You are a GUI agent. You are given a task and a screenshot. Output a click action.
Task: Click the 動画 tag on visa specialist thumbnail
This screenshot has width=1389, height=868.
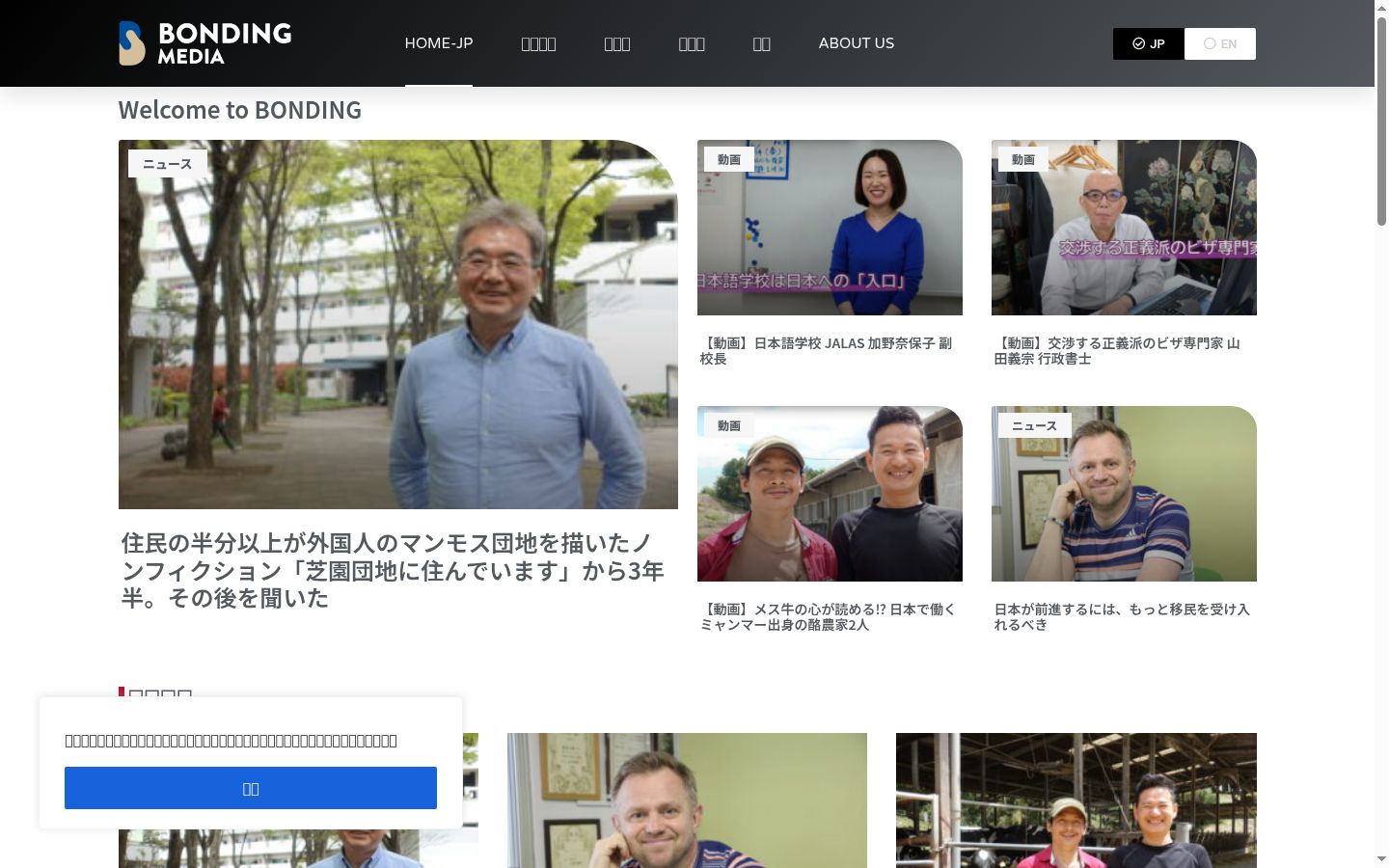click(1023, 159)
